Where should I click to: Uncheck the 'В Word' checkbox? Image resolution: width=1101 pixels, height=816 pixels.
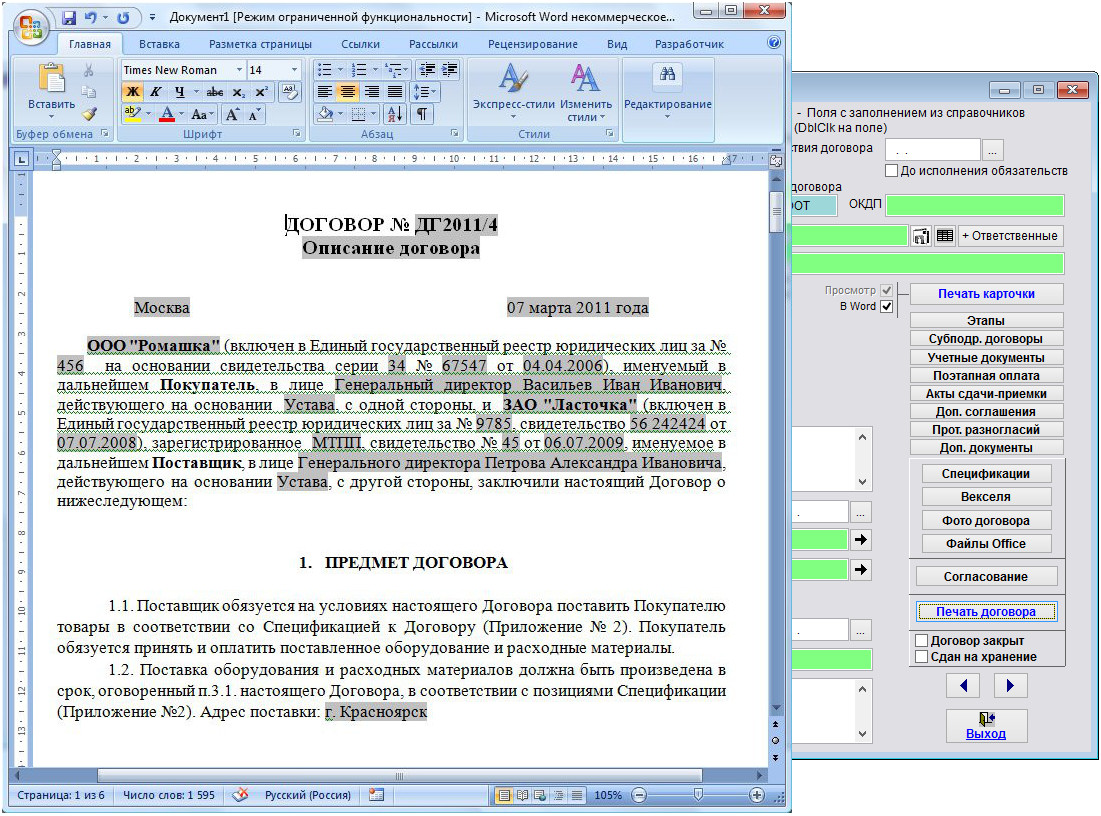(x=886, y=306)
